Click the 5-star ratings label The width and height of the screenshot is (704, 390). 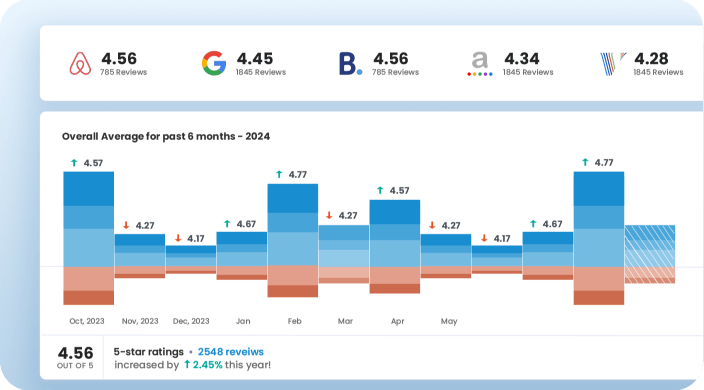149,352
